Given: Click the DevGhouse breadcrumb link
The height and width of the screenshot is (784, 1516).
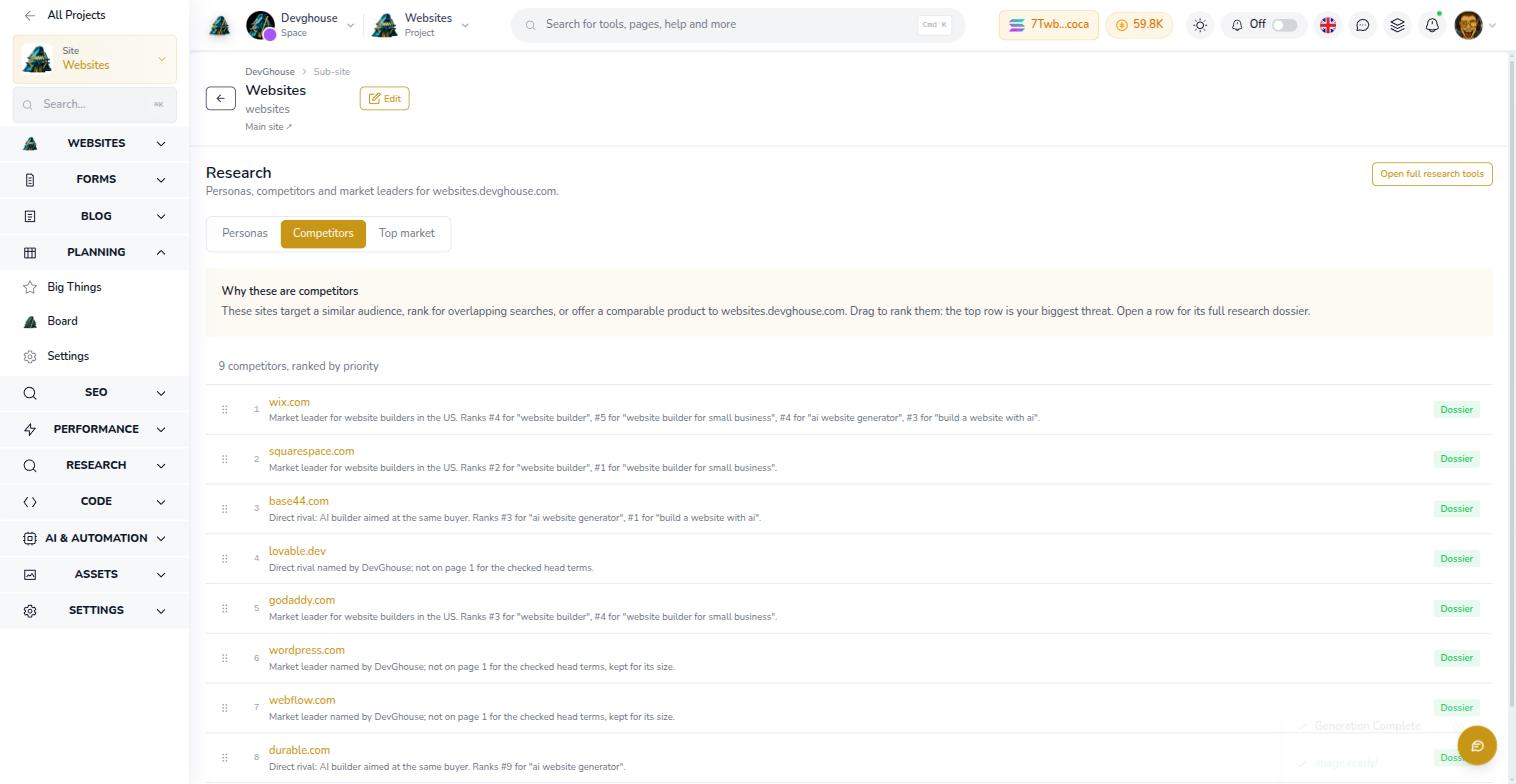Looking at the screenshot, I should pos(270,72).
